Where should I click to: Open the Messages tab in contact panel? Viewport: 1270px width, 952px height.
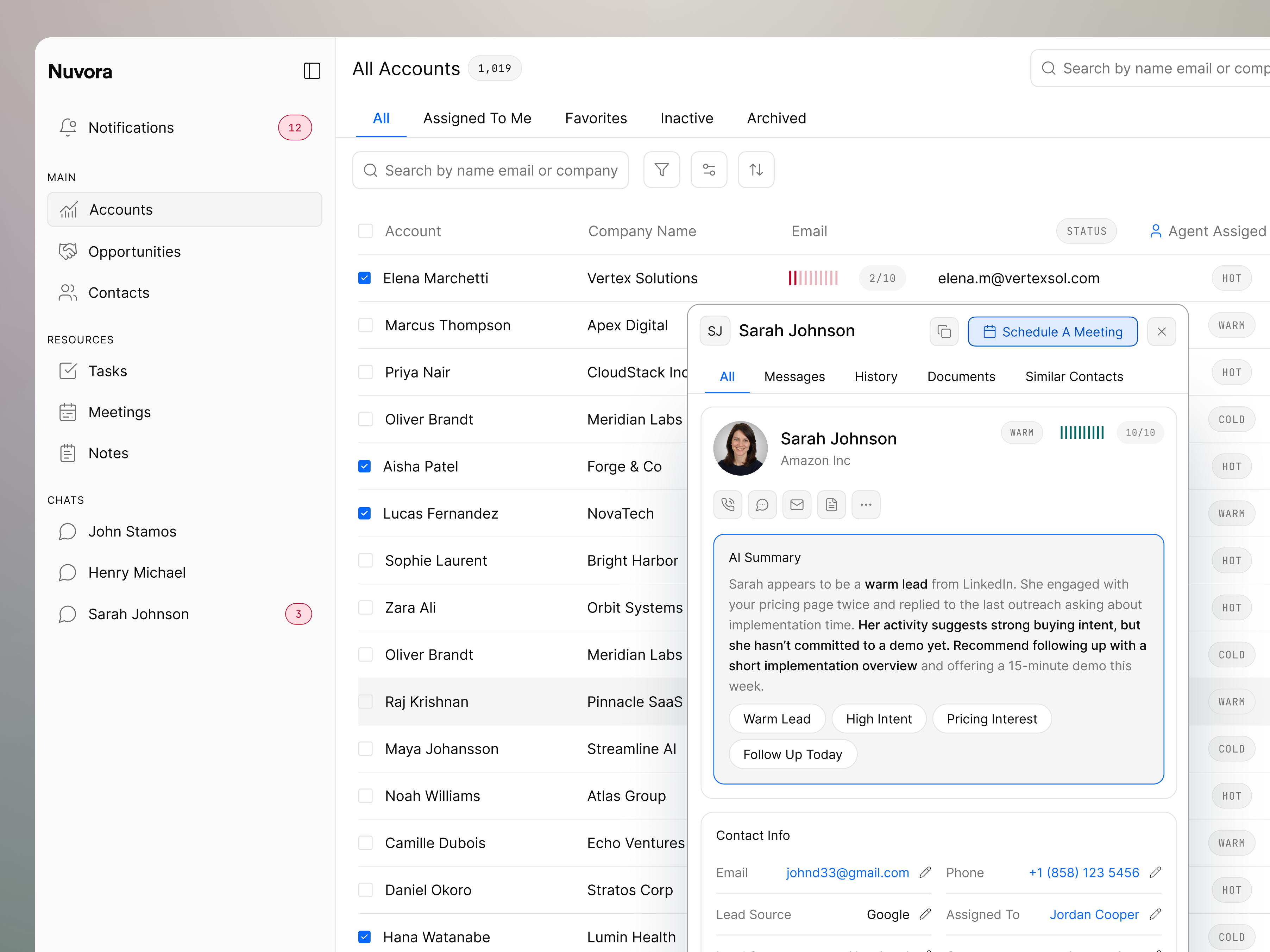(794, 376)
